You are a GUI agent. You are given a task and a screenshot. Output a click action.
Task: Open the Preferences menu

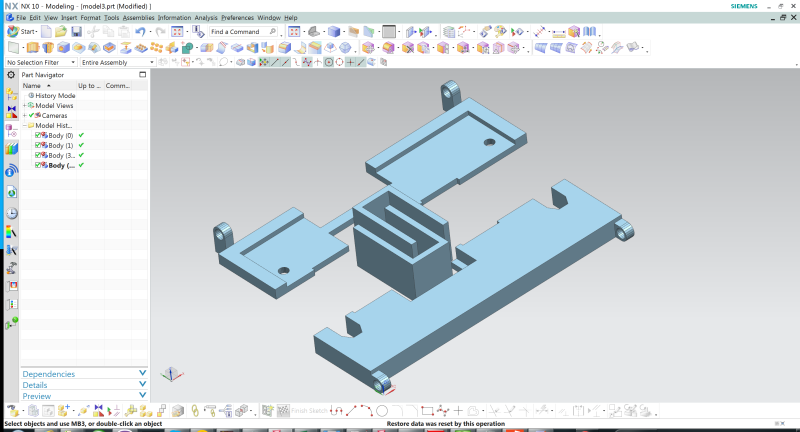click(237, 17)
